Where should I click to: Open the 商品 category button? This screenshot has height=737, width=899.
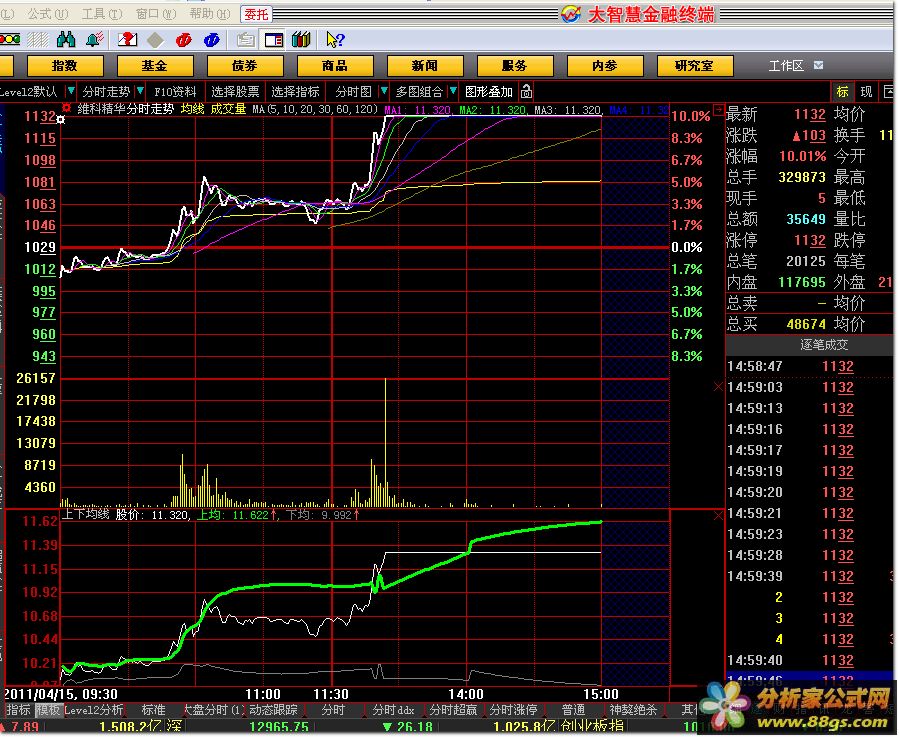pyautogui.click(x=335, y=66)
